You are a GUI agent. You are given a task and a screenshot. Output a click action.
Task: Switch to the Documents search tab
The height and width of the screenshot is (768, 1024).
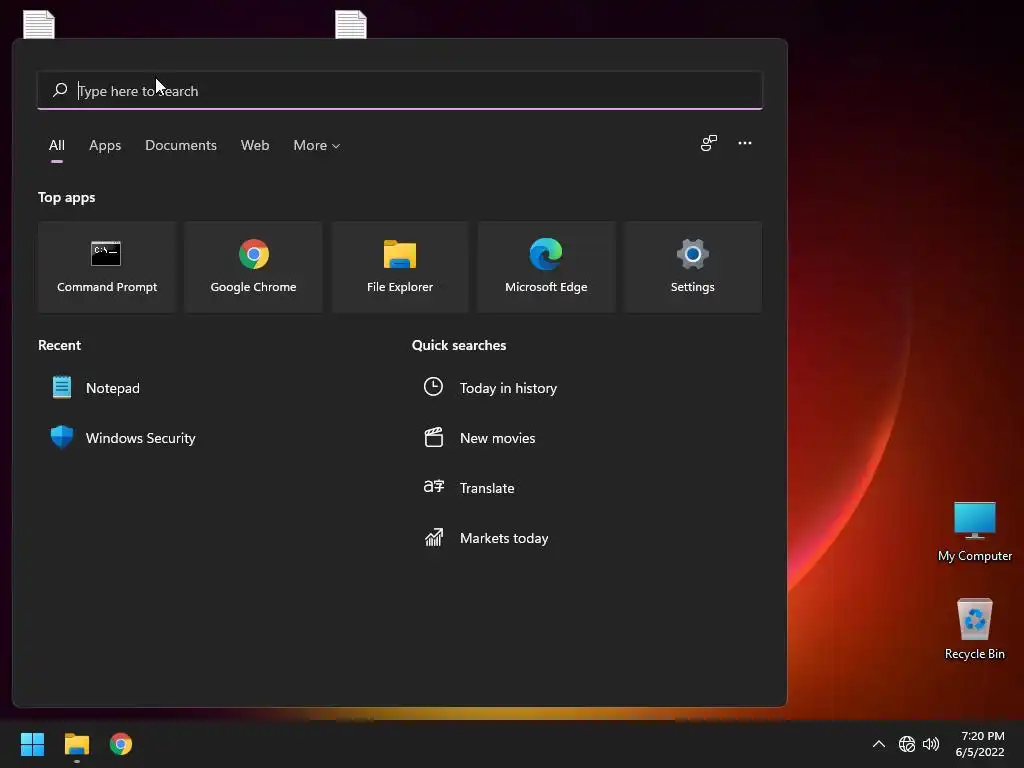click(x=181, y=145)
